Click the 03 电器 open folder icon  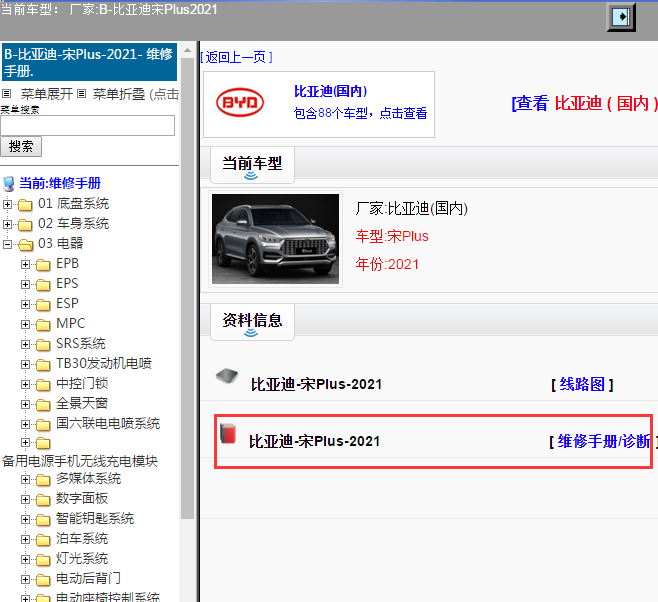[x=26, y=245]
